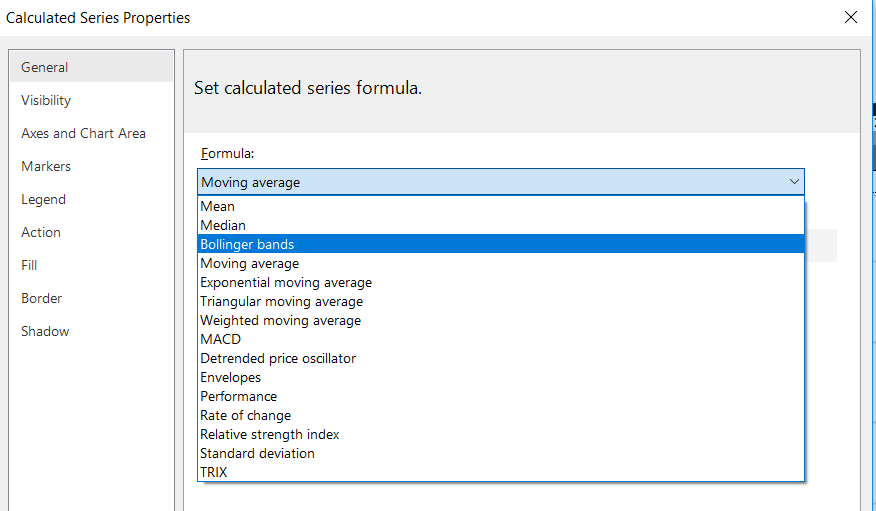
Task: Choose Relative strength index option
Action: click(270, 434)
